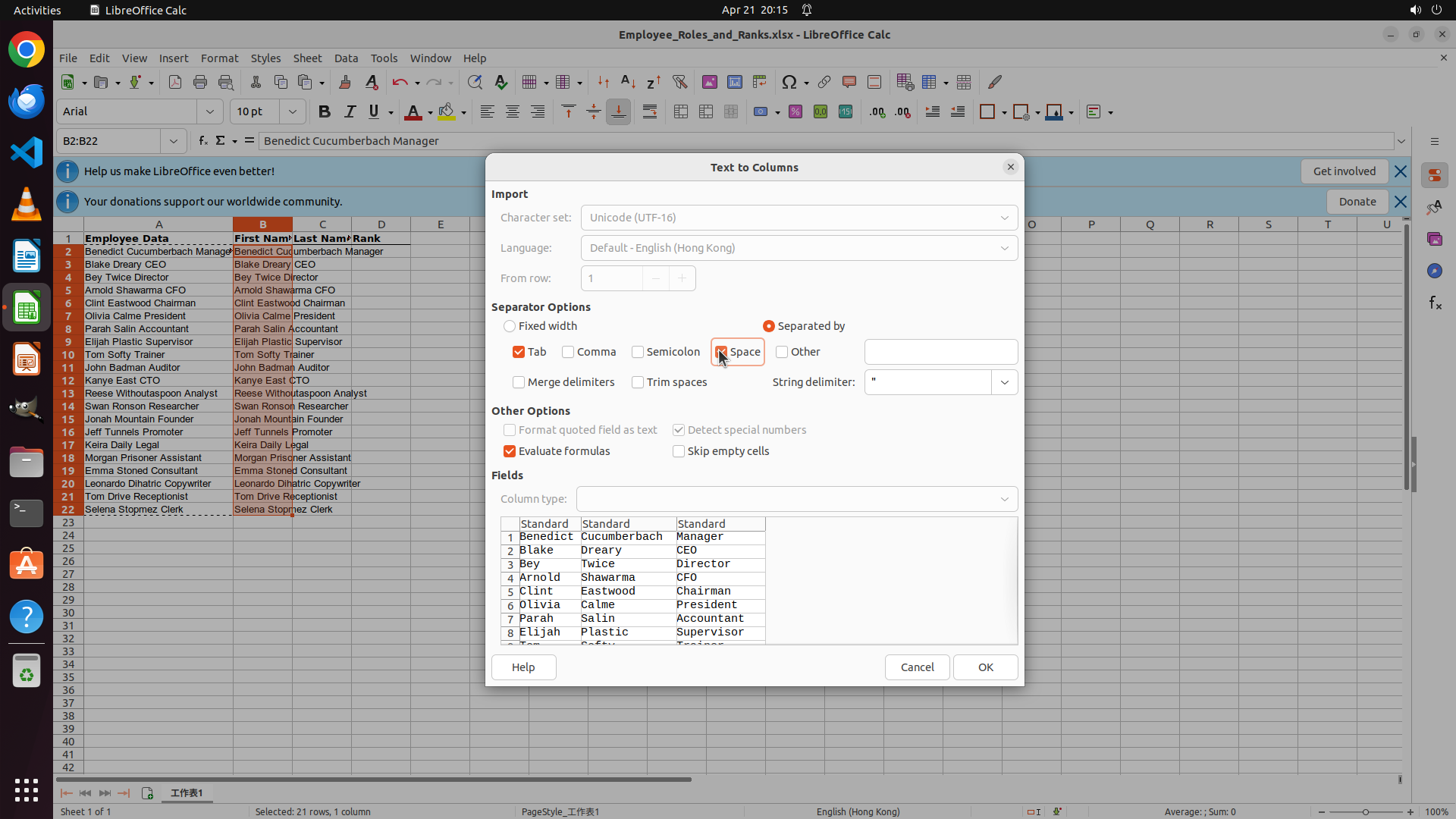Image resolution: width=1456 pixels, height=819 pixels.
Task: Click the Print toolbar icon
Action: 200,82
